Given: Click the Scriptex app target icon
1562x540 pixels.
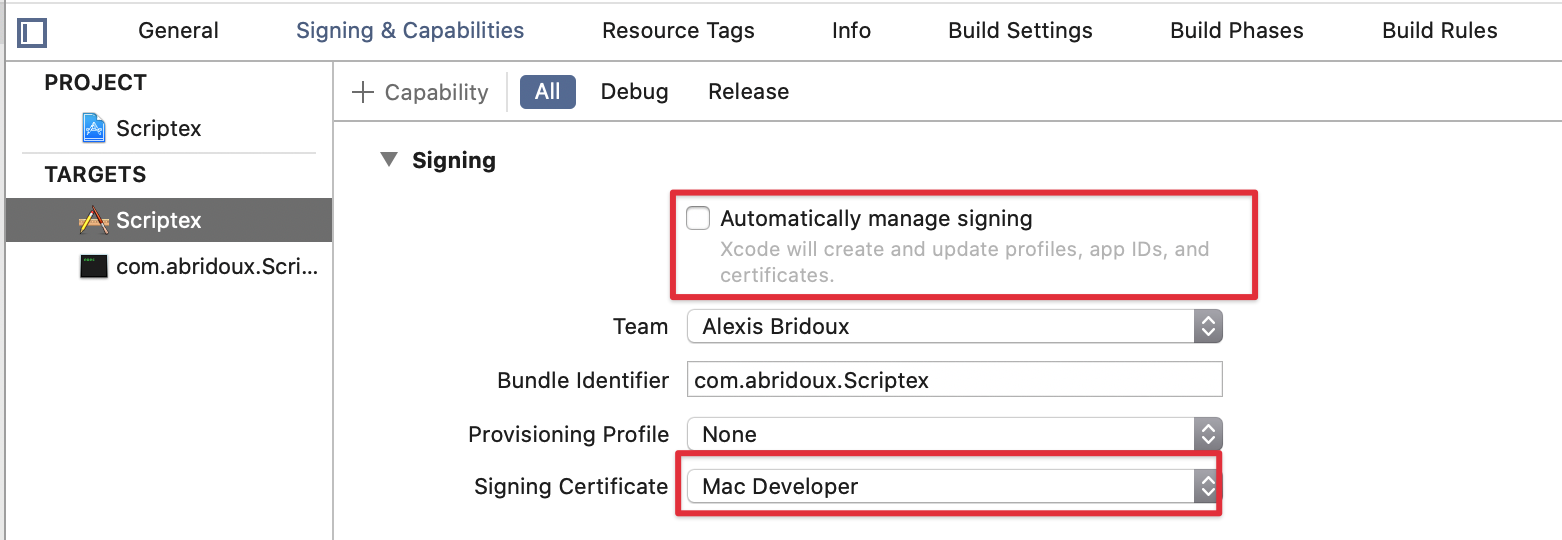Looking at the screenshot, I should [x=94, y=220].
